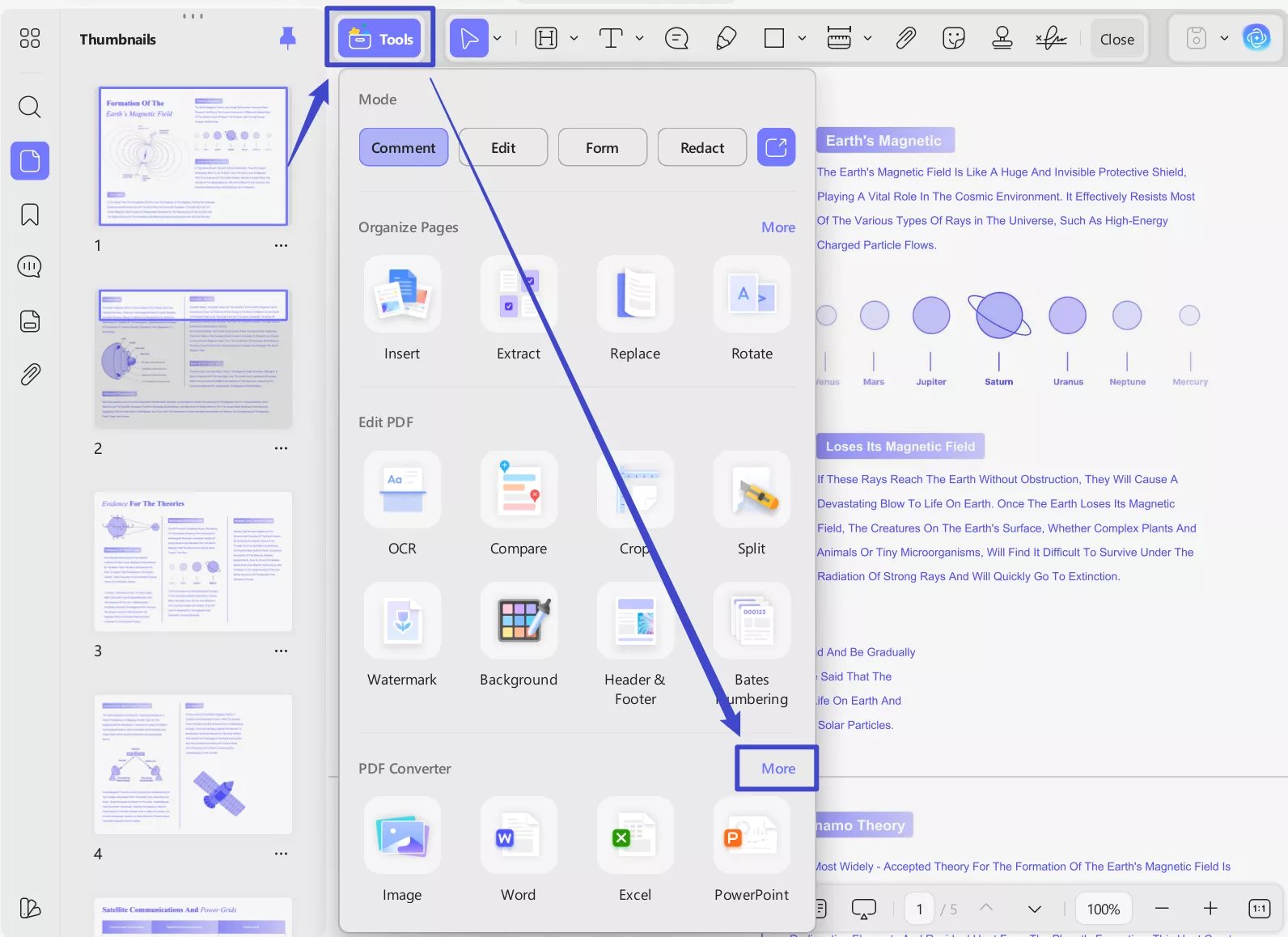Open the Split PDF tool
The image size is (1288, 937).
[752, 504]
